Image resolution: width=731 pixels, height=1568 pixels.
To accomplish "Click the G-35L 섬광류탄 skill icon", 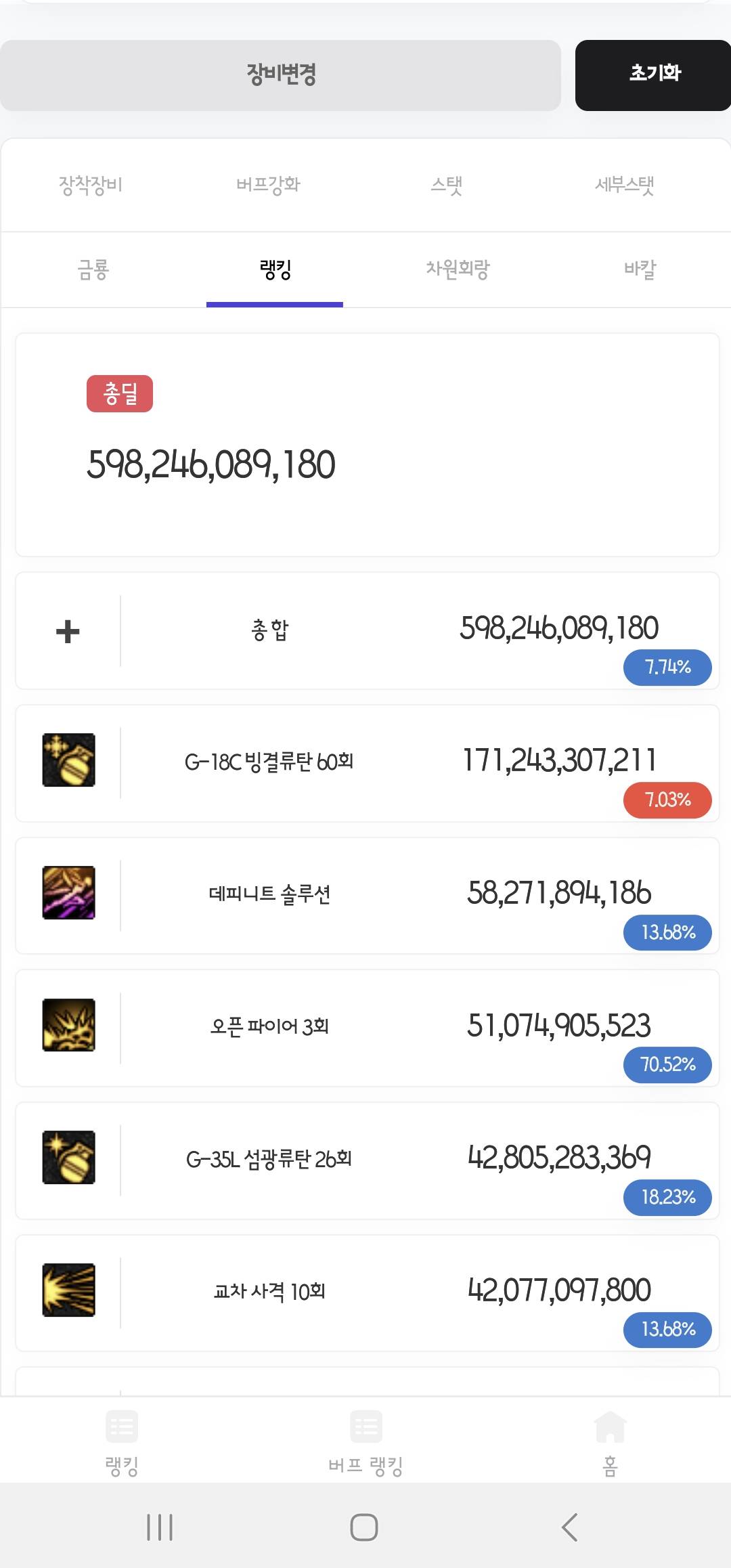I will (x=68, y=1157).
